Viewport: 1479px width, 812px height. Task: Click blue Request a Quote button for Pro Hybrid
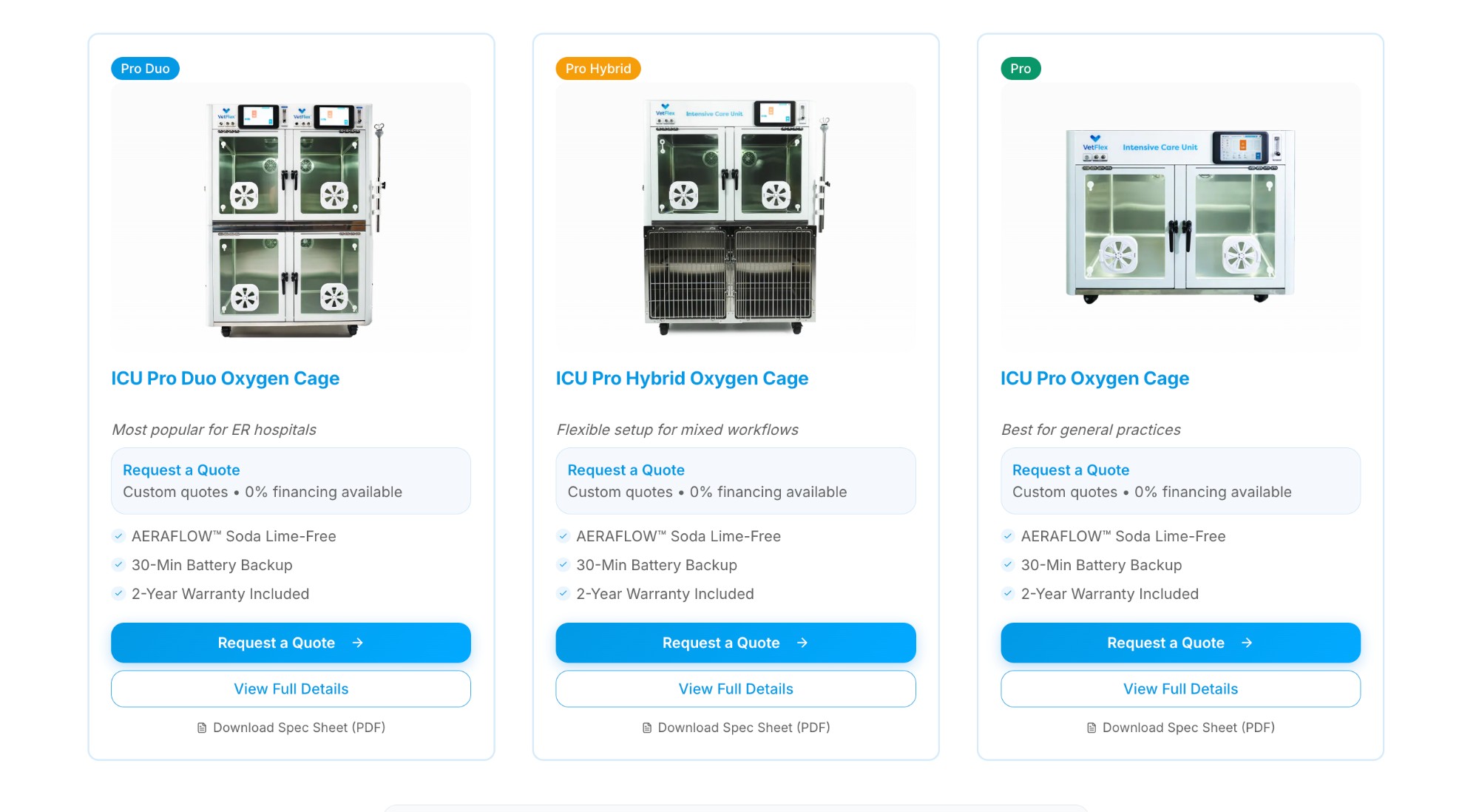[736, 643]
